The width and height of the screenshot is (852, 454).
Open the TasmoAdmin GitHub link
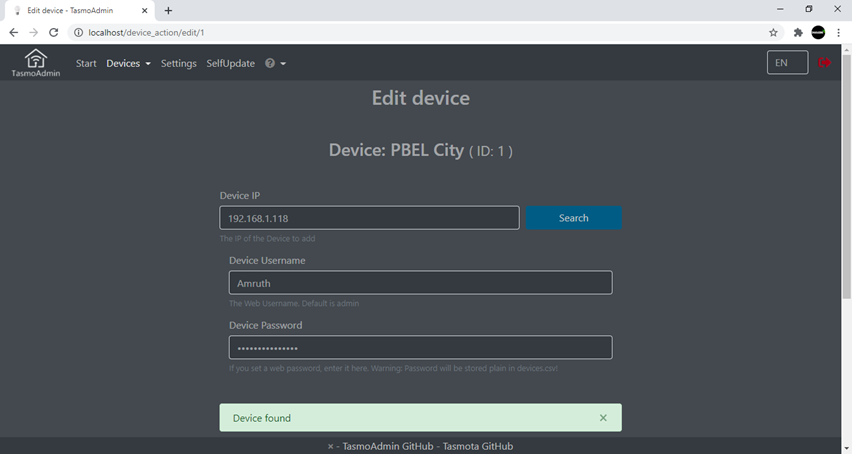(x=388, y=446)
